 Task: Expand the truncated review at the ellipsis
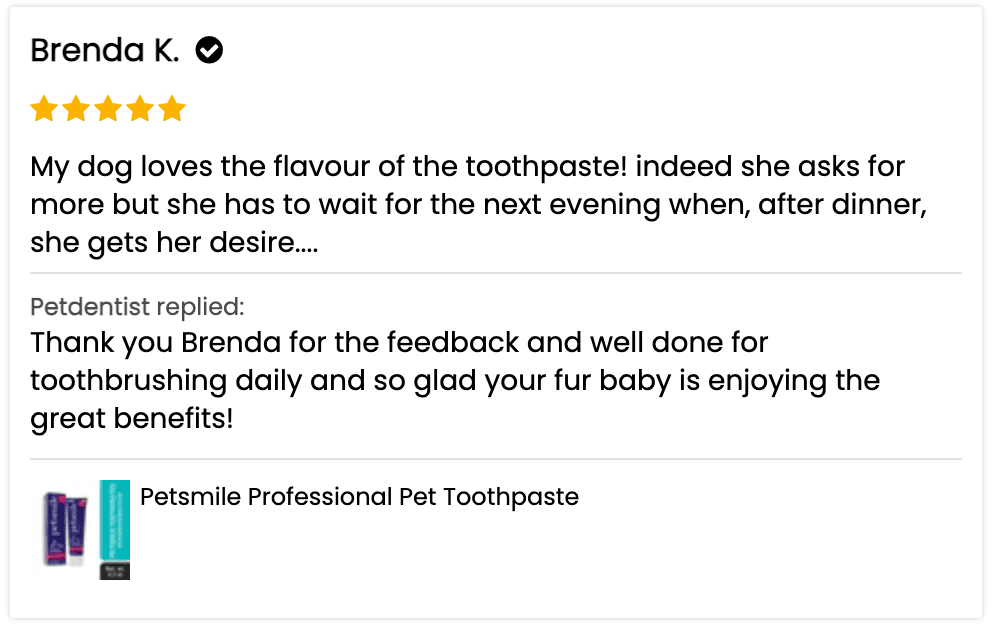point(305,243)
